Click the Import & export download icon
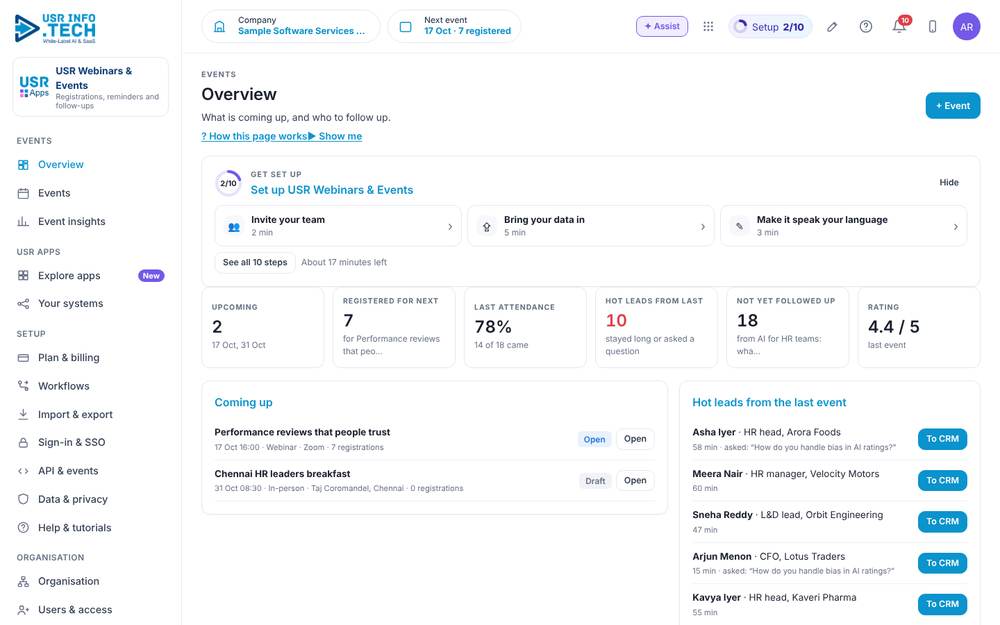1000x625 pixels. tap(23, 415)
